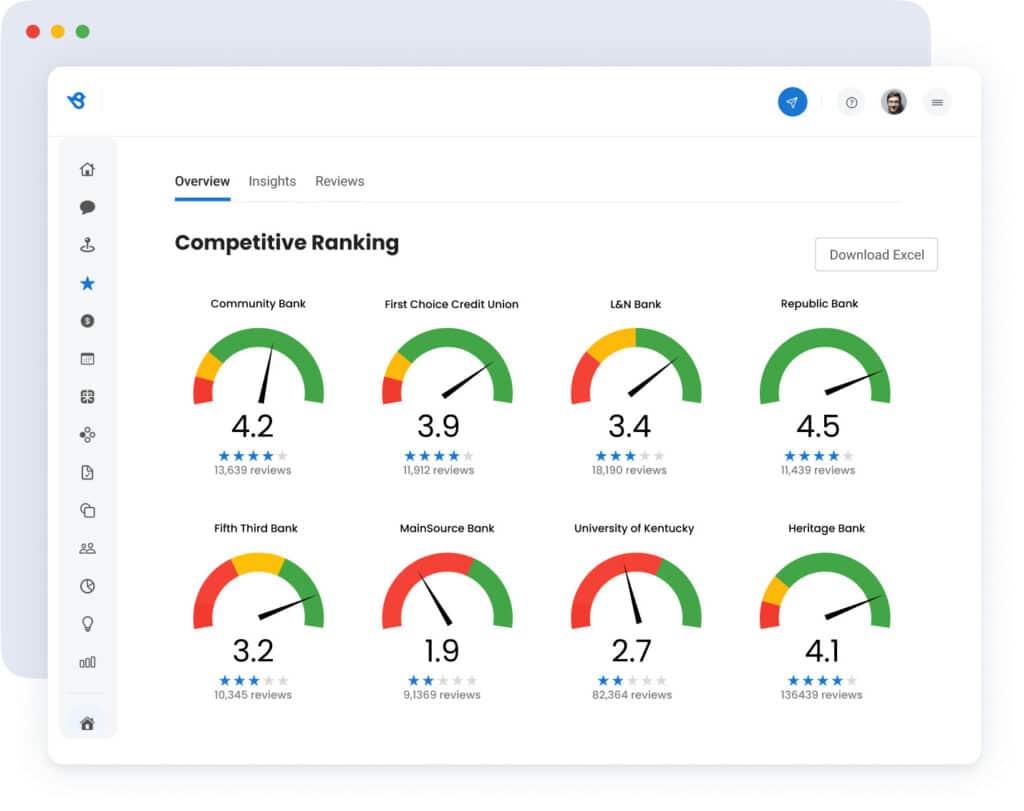Click the First Choice Credit Union title
The image size is (1024, 811).
coord(451,304)
